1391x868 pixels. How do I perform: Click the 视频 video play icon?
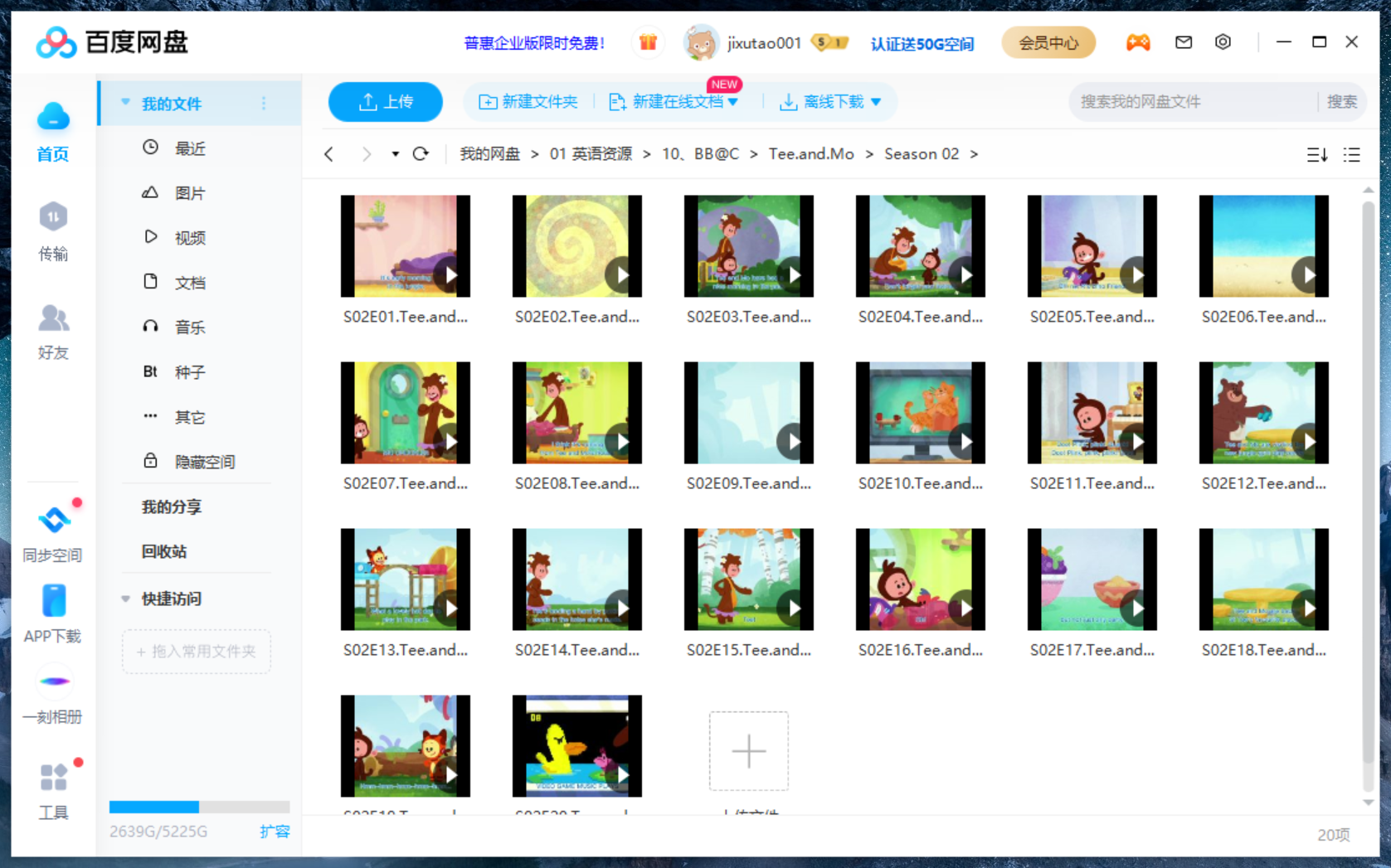pyautogui.click(x=150, y=237)
